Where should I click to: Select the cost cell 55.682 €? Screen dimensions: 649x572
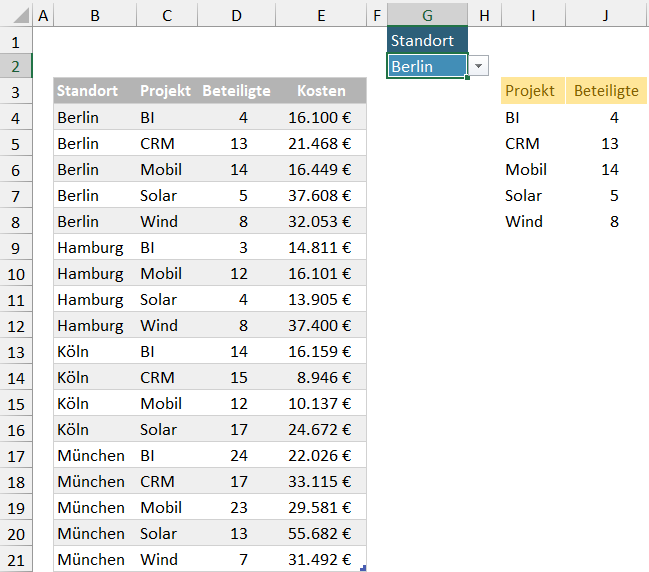point(321,534)
